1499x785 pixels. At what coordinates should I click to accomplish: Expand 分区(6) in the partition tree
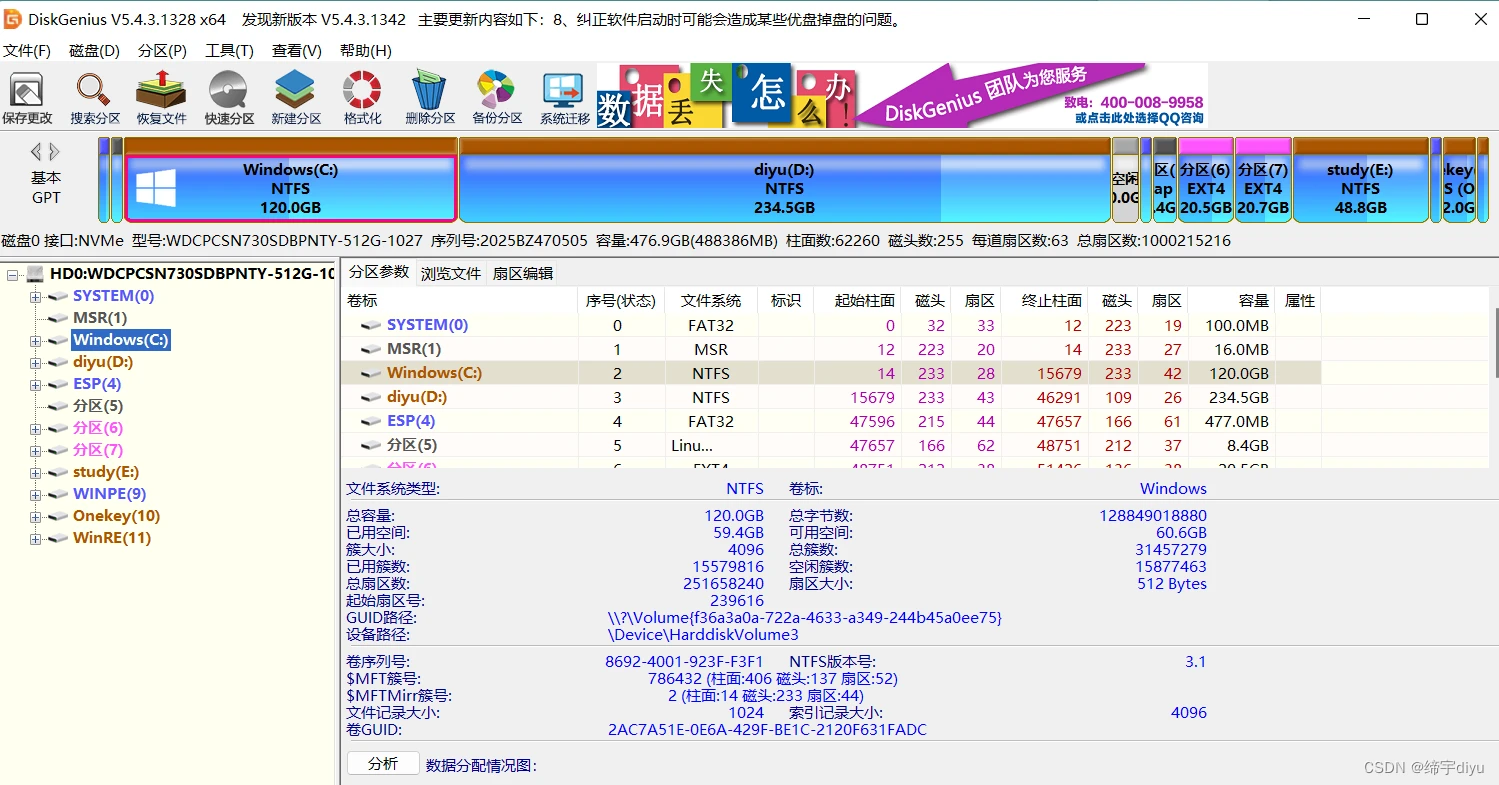tap(35, 428)
